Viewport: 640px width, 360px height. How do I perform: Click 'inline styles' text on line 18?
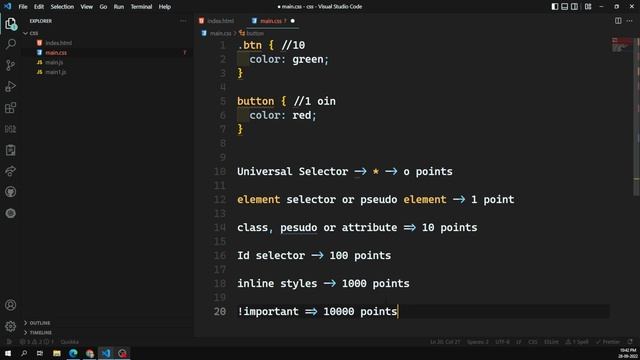[x=277, y=284]
